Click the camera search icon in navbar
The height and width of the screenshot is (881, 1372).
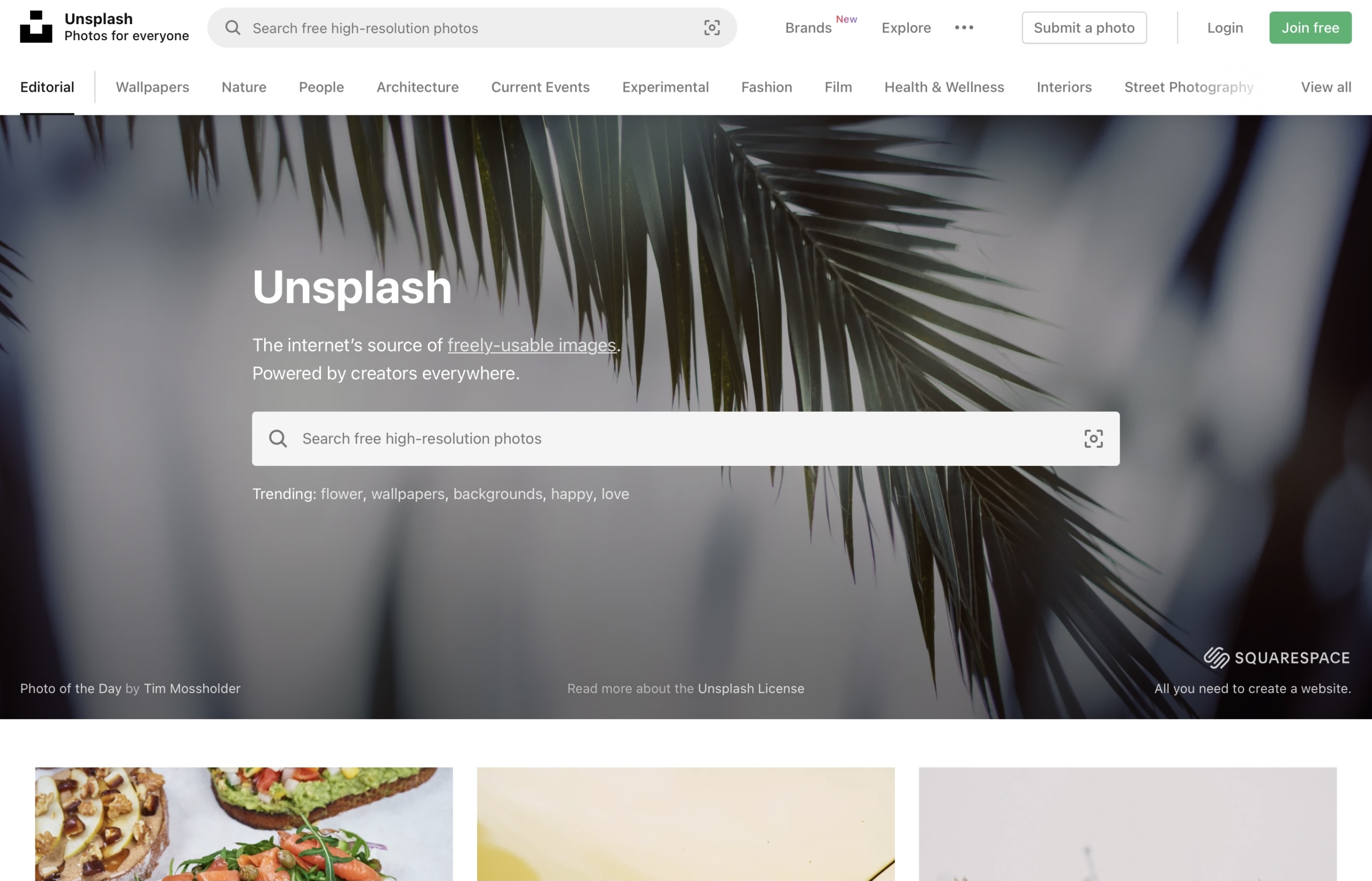click(x=712, y=27)
